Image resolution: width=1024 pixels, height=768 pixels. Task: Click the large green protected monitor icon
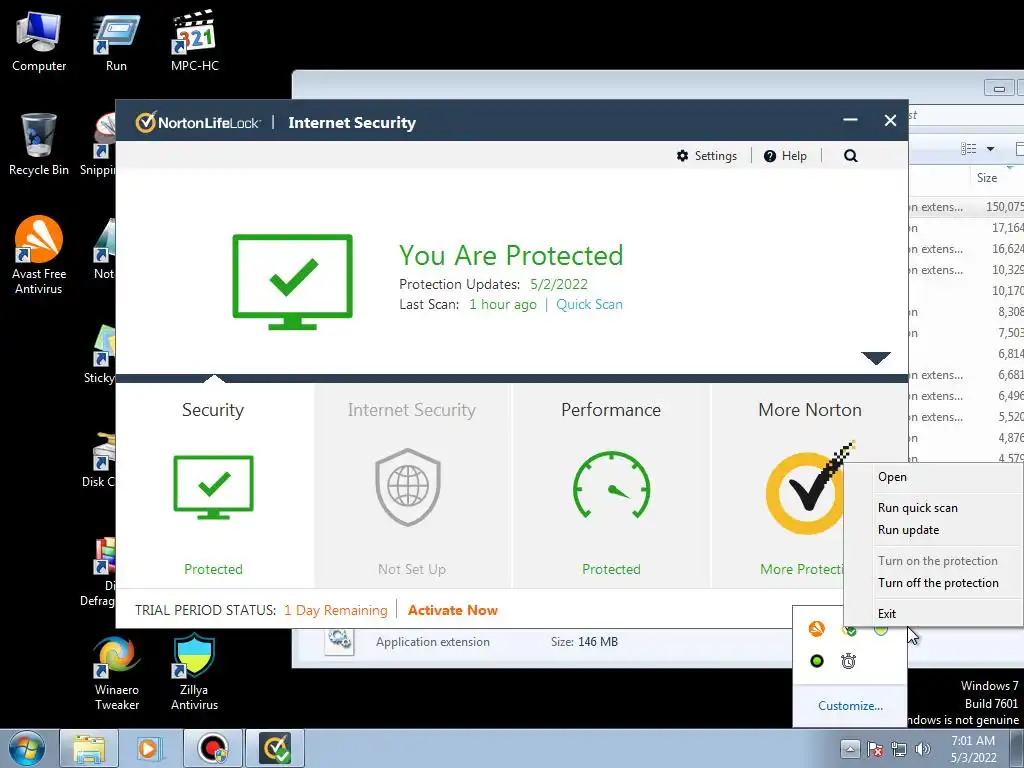coord(293,281)
